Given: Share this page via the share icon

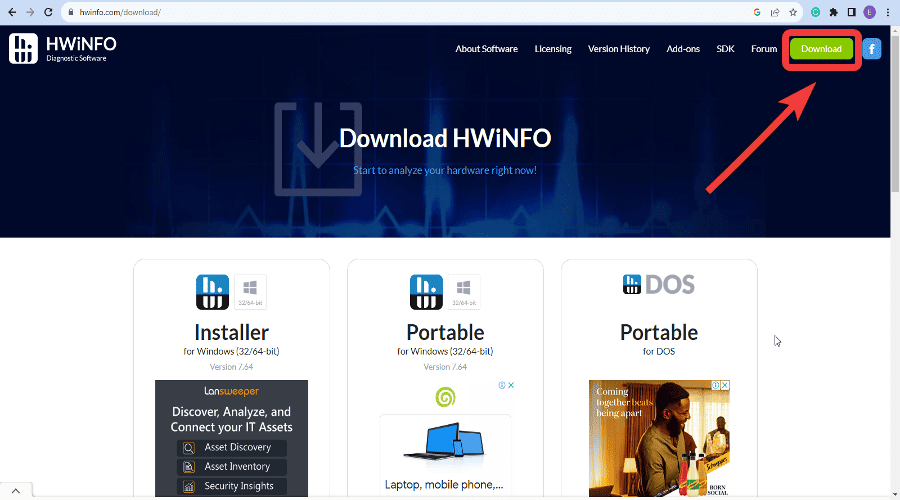Looking at the screenshot, I should [x=775, y=12].
